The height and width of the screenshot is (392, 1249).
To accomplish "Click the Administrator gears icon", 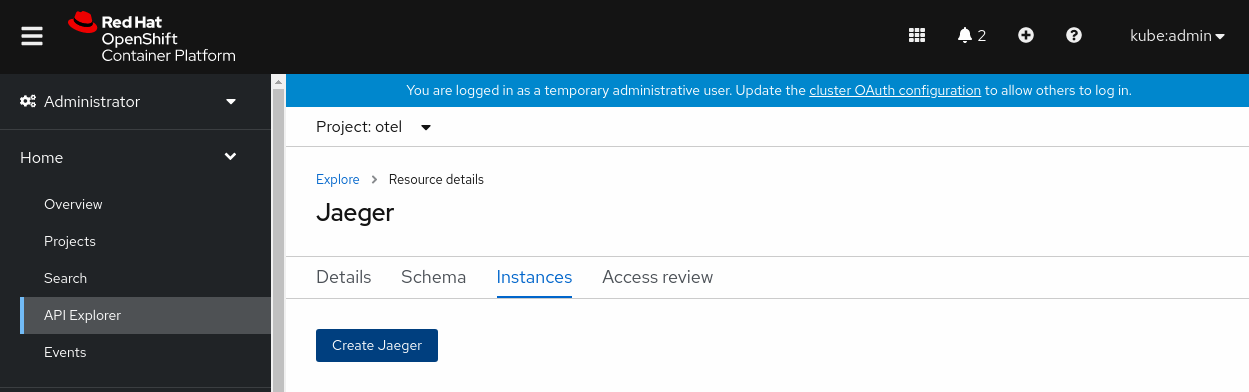I will (x=29, y=101).
